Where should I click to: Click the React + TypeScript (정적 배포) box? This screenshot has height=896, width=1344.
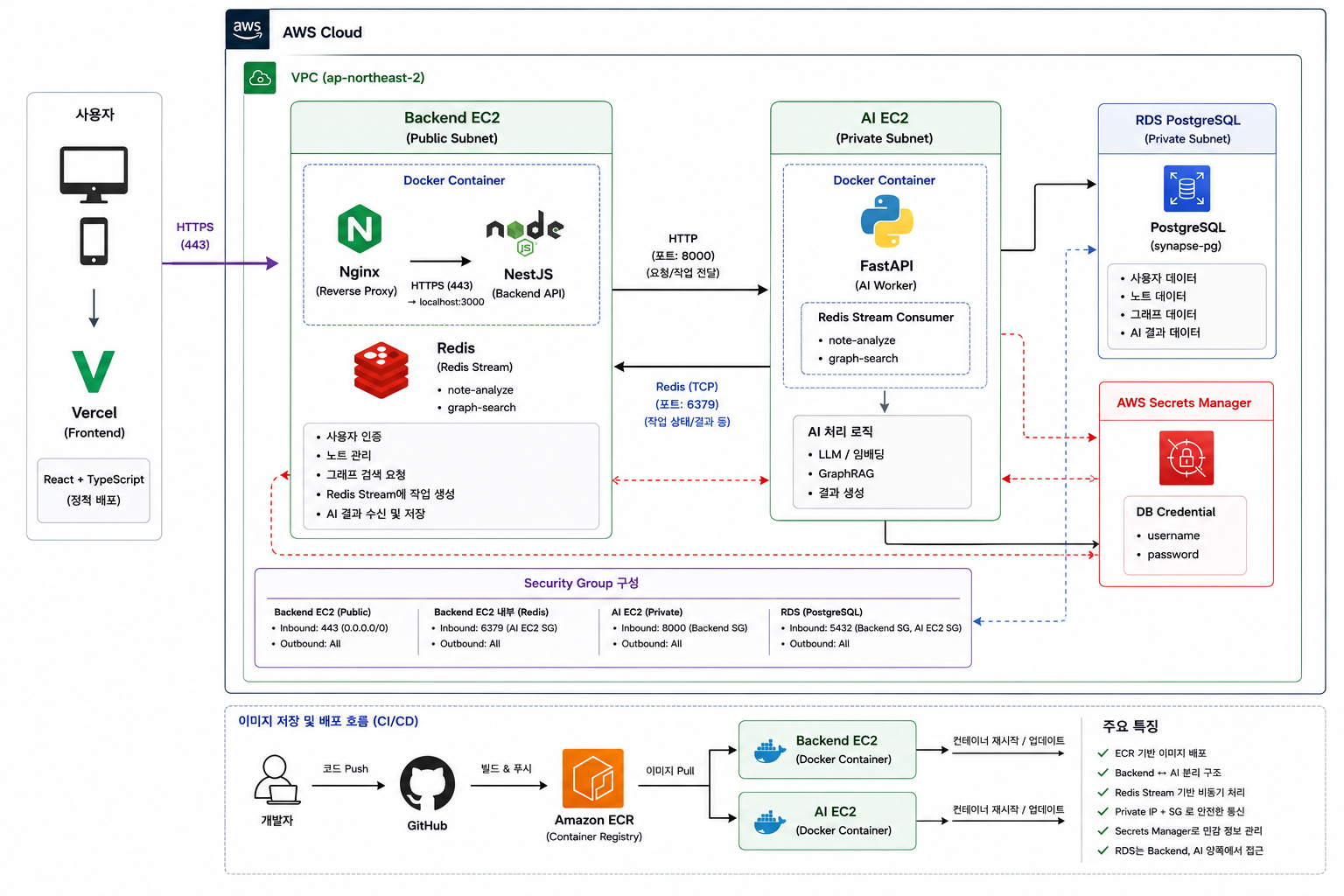[x=94, y=490]
